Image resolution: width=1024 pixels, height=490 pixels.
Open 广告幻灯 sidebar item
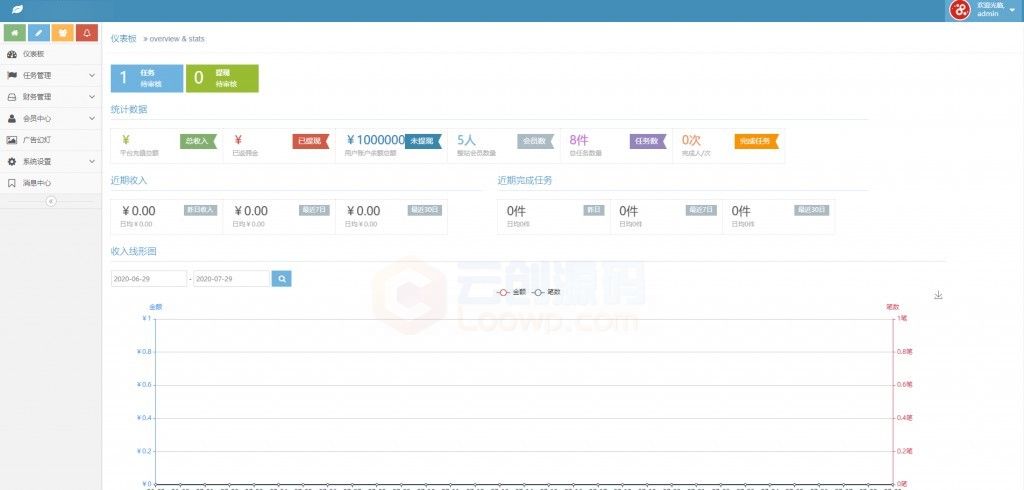tap(51, 140)
